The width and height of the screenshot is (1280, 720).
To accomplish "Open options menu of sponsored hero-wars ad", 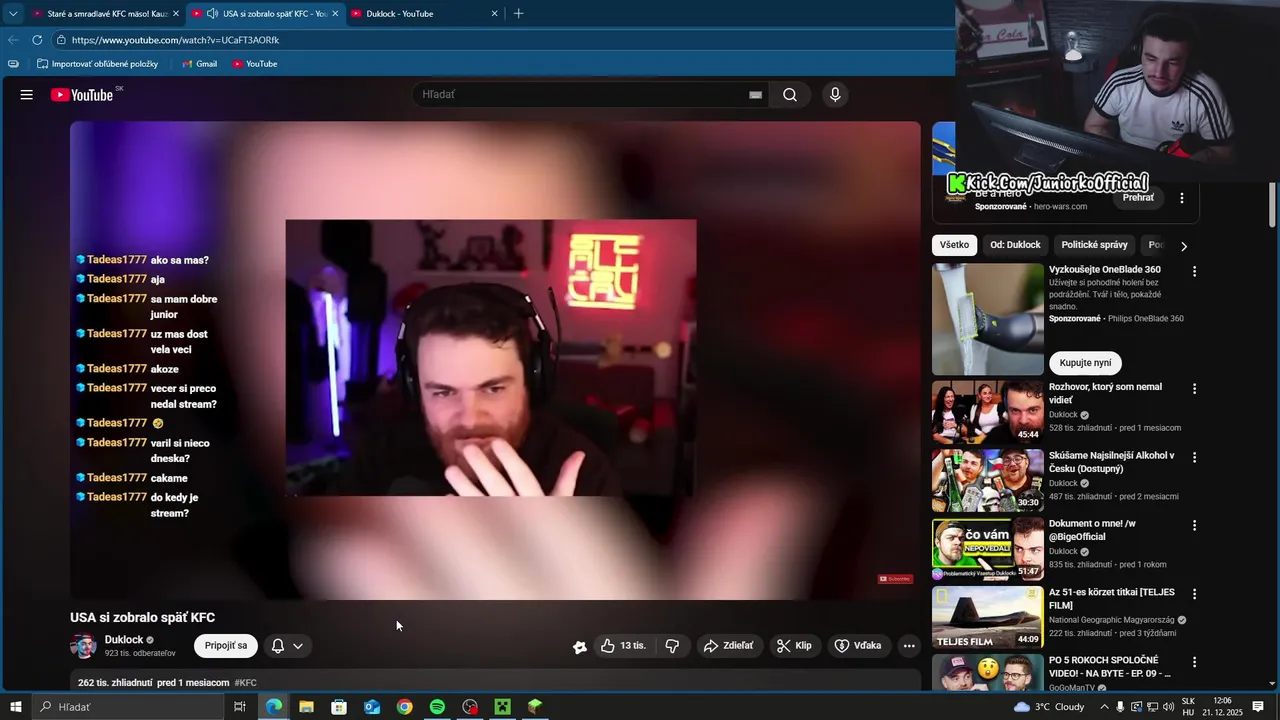I will click(x=1182, y=198).
